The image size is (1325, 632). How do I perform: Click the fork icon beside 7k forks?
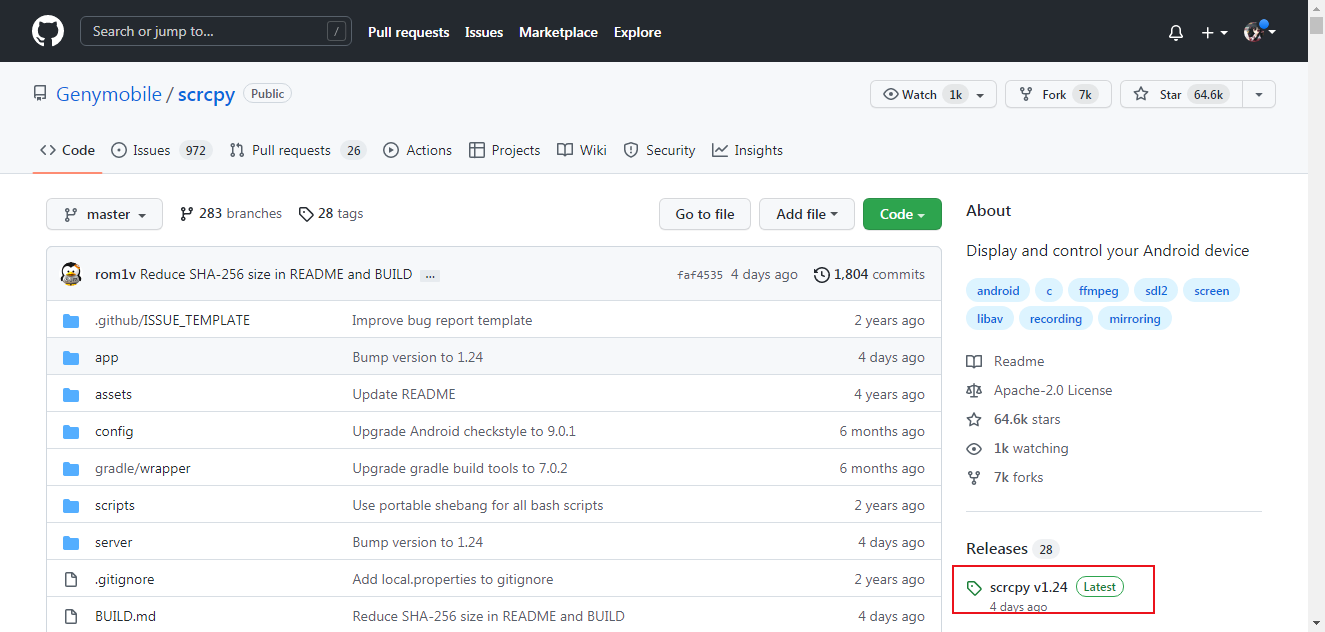point(974,477)
